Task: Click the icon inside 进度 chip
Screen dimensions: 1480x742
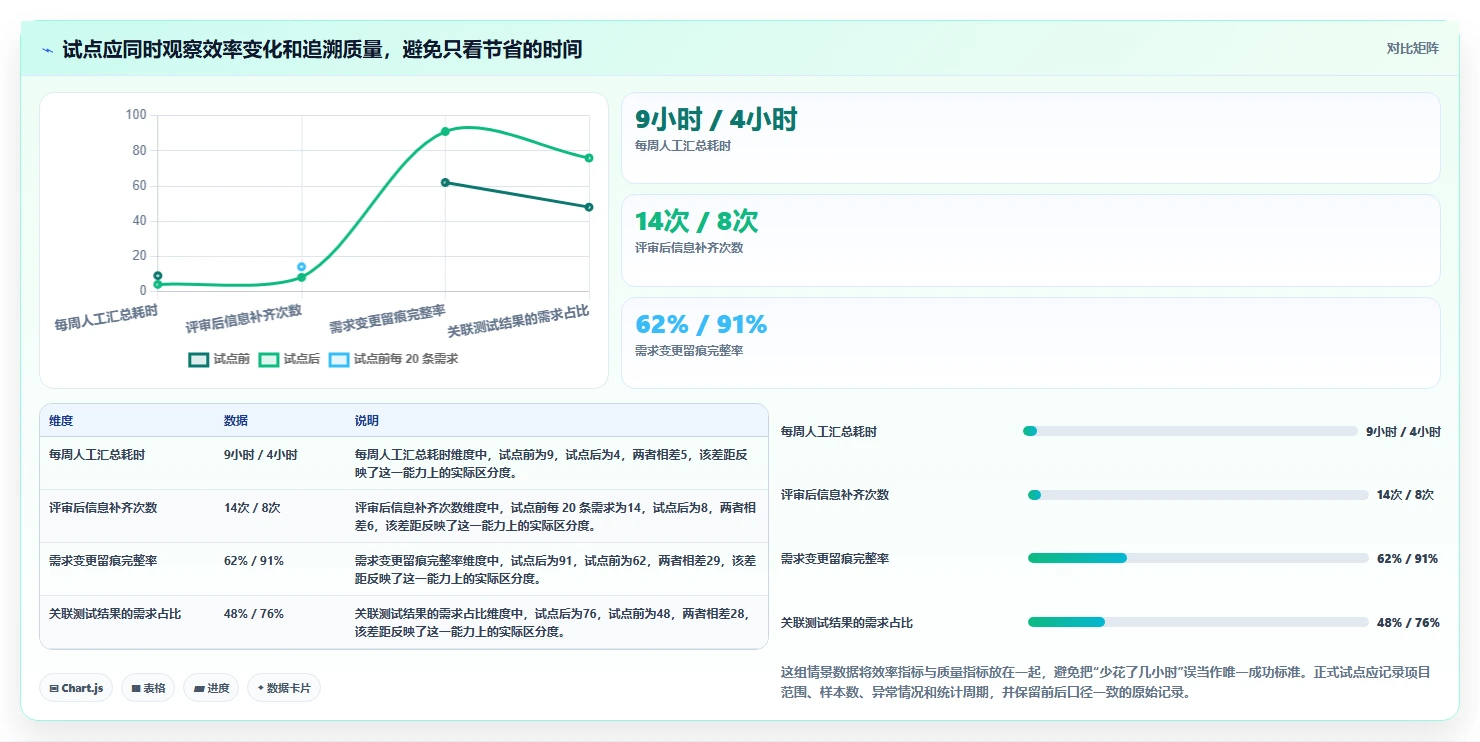Action: 198,689
